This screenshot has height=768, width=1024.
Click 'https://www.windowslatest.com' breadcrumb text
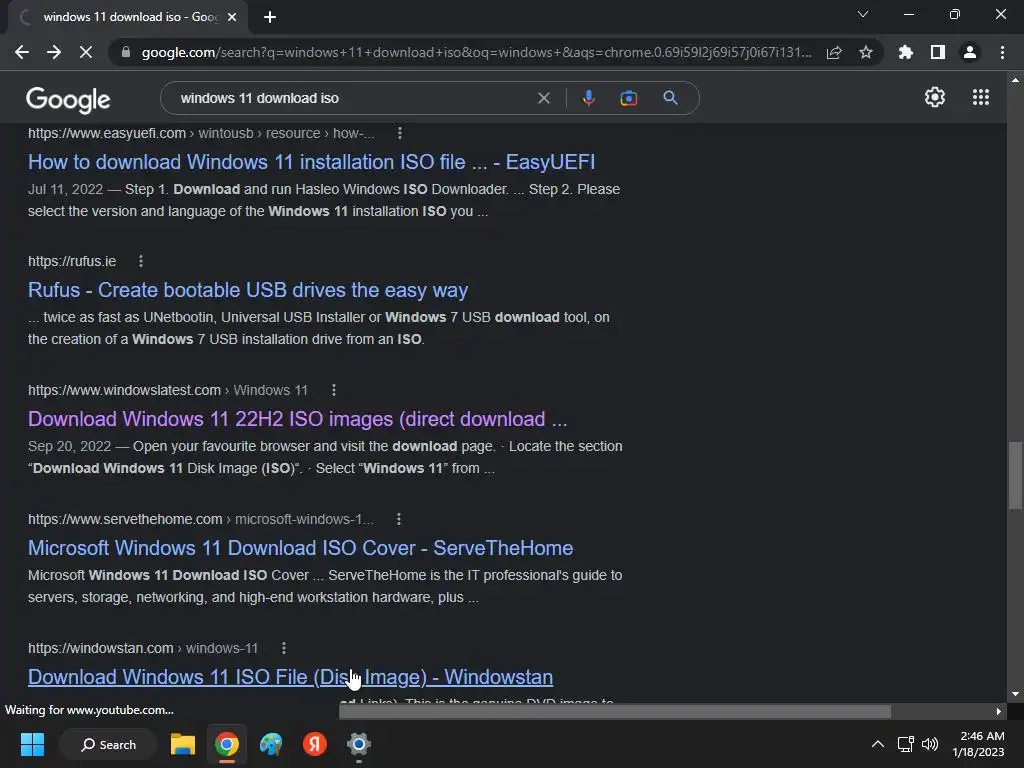[x=124, y=390]
